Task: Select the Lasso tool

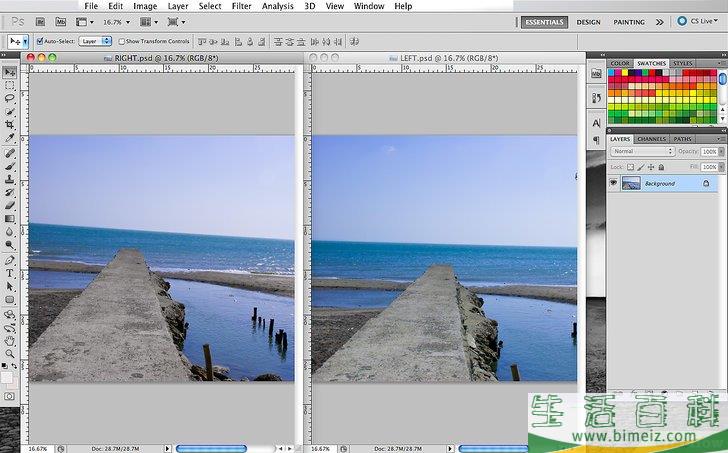Action: (10, 98)
